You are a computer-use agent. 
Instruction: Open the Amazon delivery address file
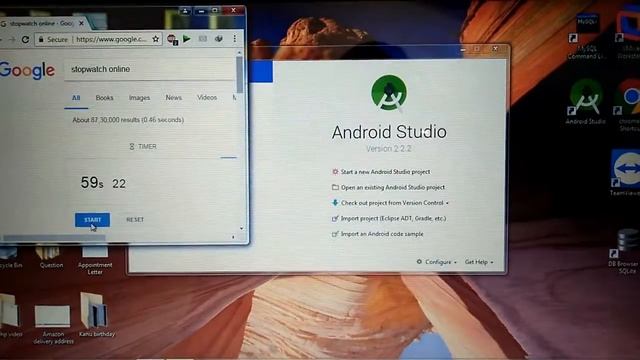point(53,324)
